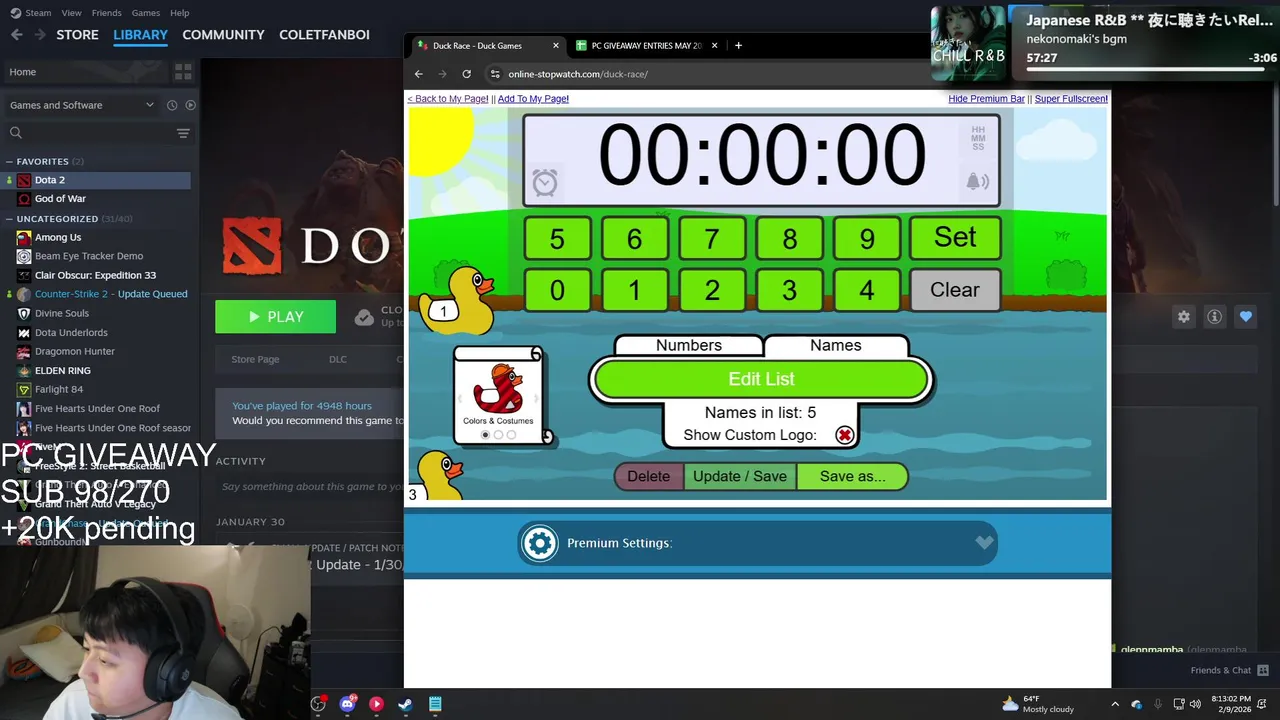Click the Clear timer button

click(x=955, y=289)
